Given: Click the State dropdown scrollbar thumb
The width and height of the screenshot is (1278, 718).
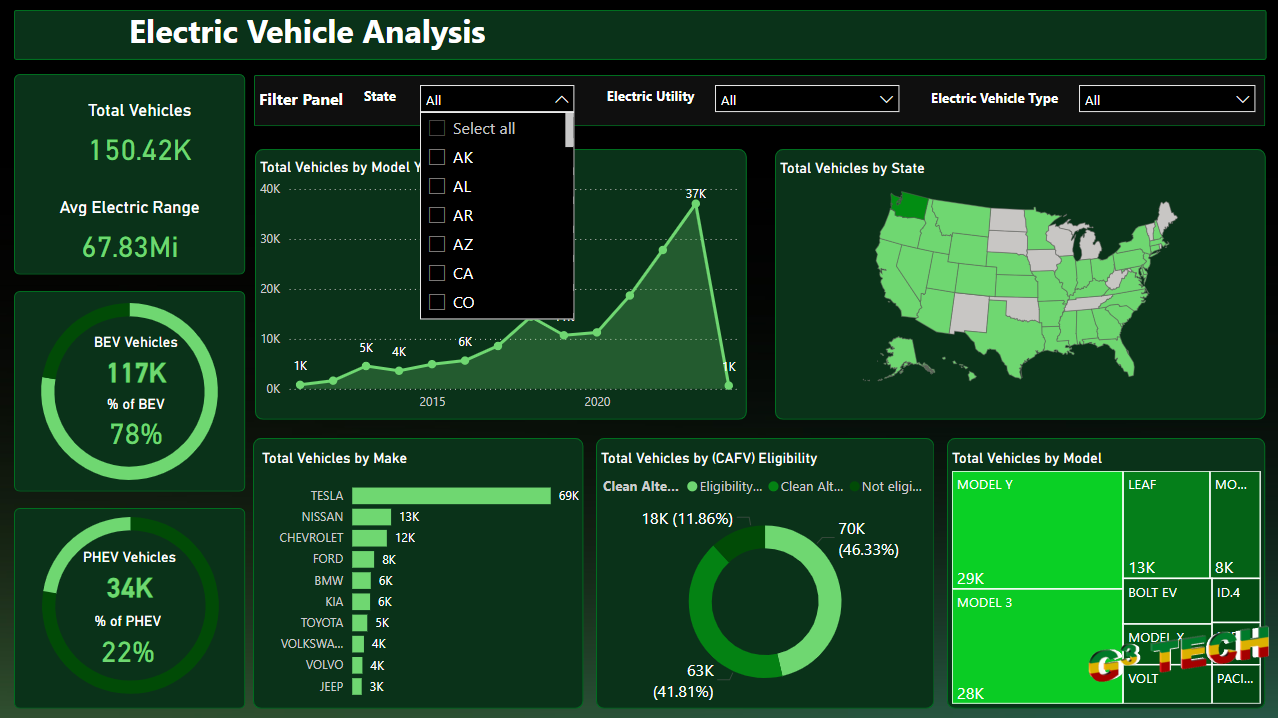Looking at the screenshot, I should point(570,130).
